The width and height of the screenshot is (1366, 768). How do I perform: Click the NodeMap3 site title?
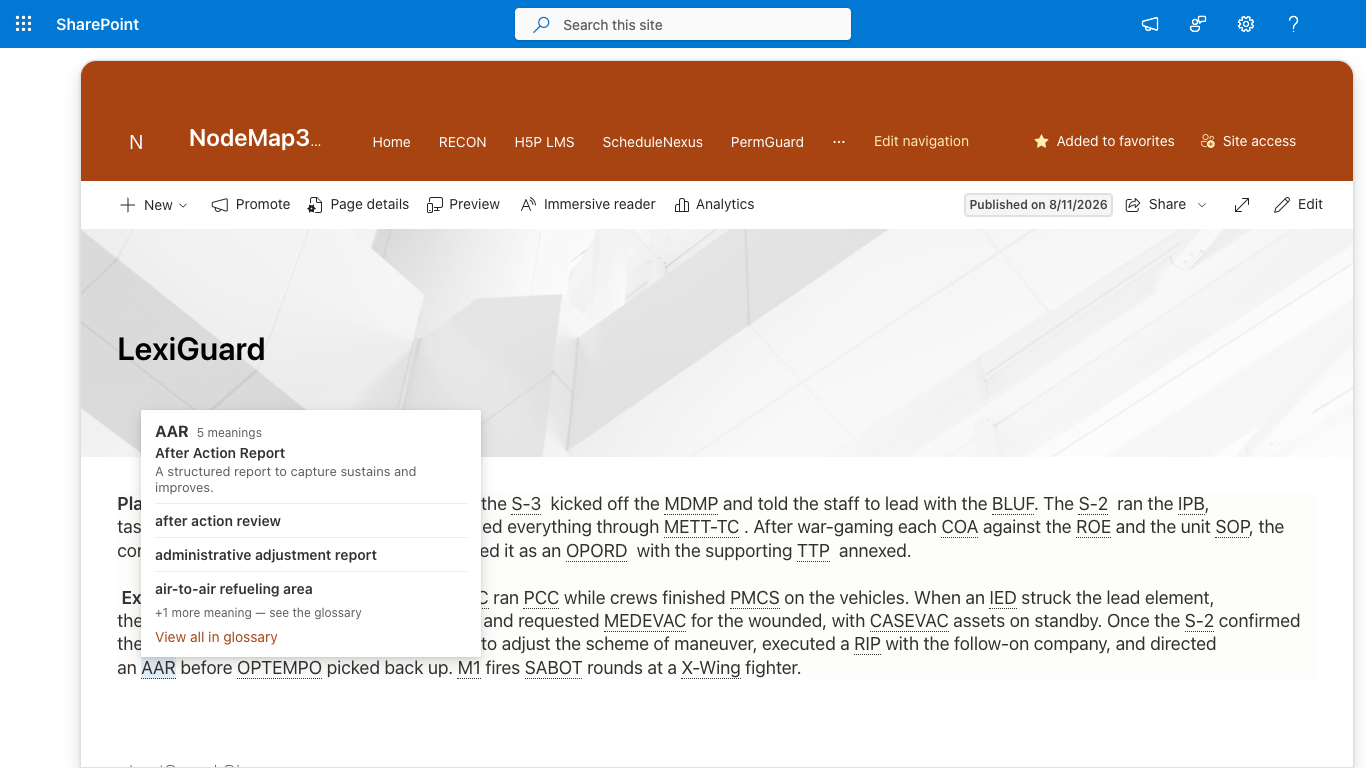(255, 138)
